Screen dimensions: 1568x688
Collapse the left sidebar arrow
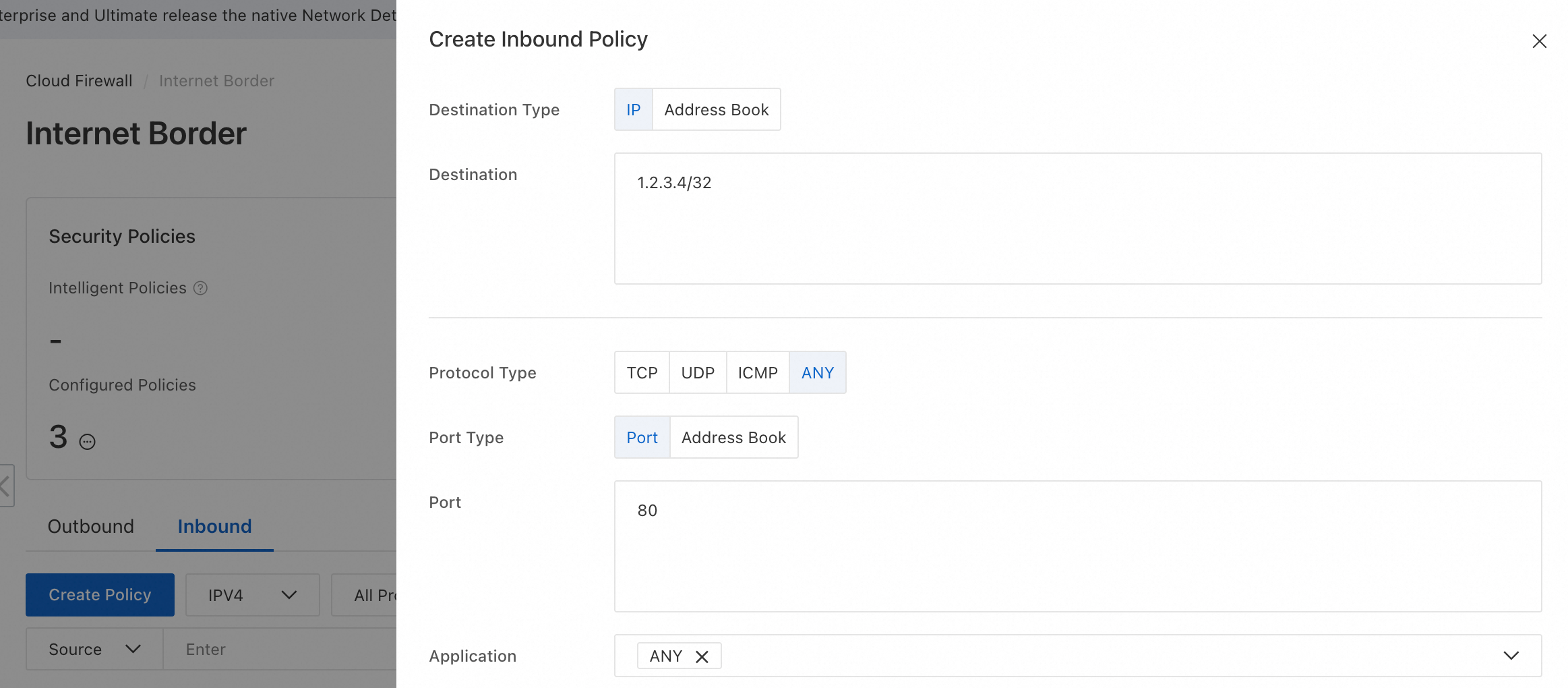coord(5,485)
